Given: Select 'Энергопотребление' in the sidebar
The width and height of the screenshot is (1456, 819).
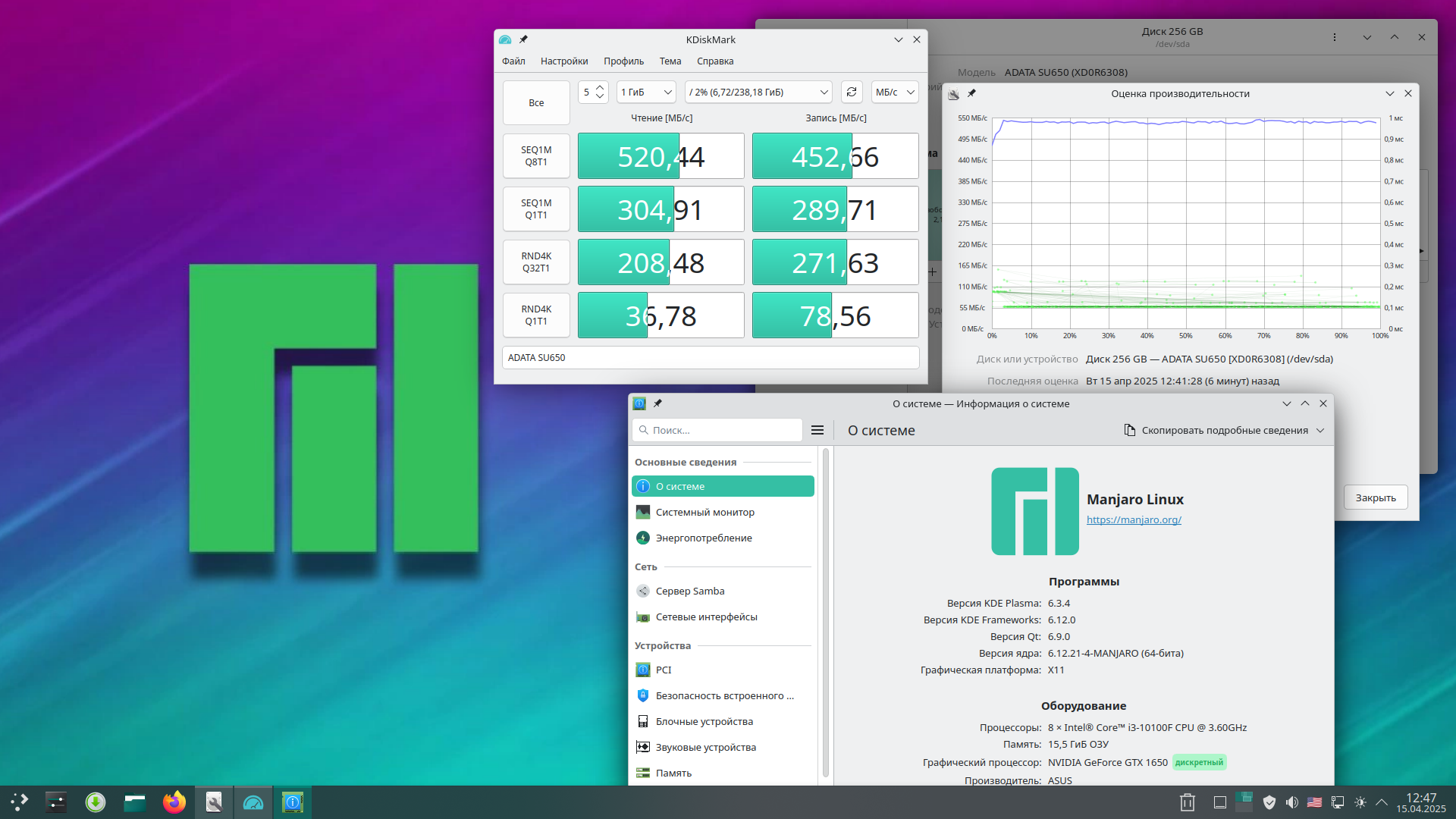Looking at the screenshot, I should (x=723, y=538).
